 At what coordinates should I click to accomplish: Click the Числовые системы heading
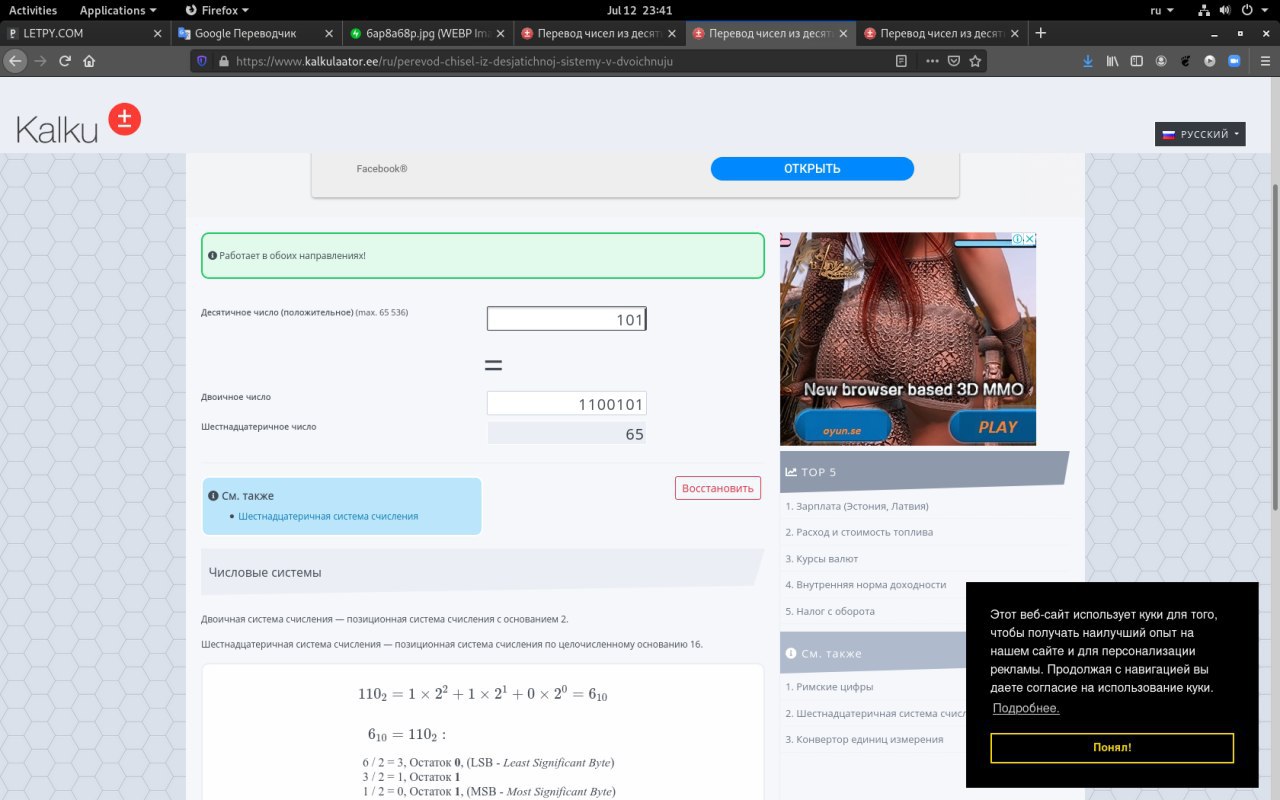(x=265, y=572)
